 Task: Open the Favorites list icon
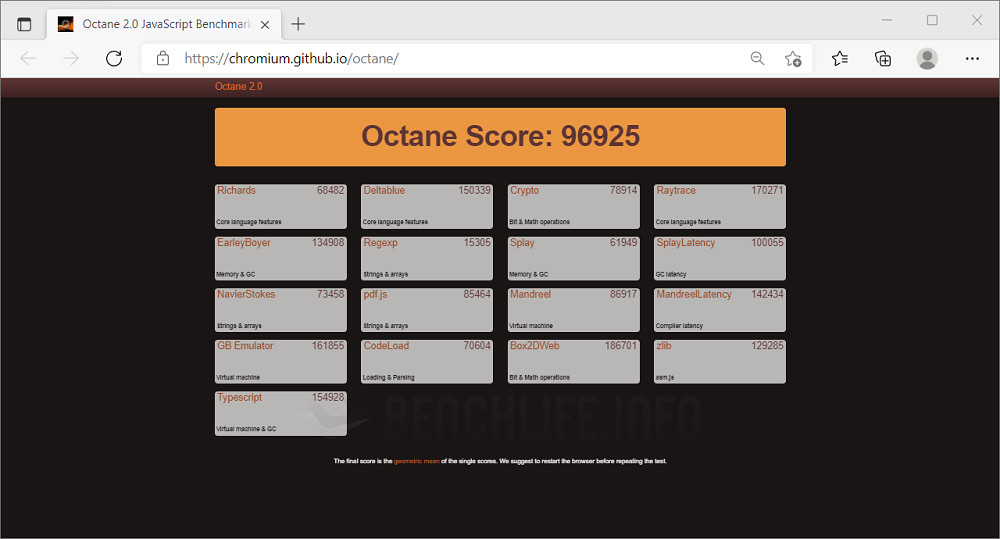(840, 58)
